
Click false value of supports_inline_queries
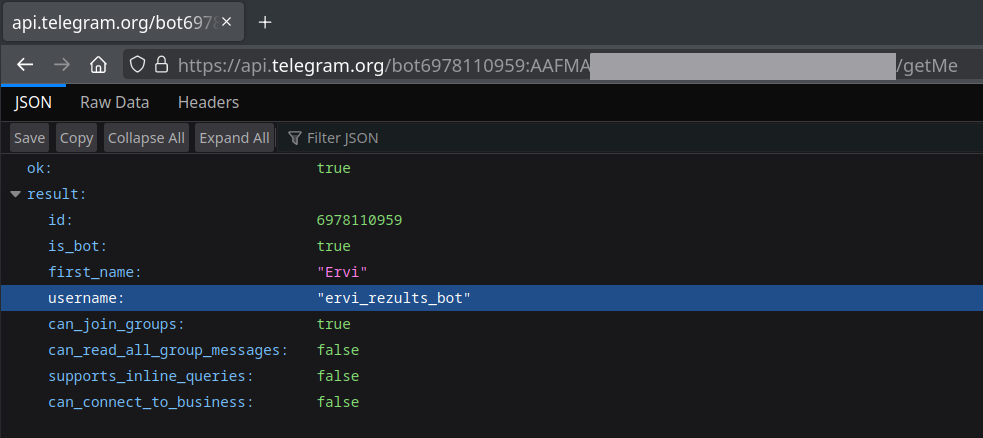pyautogui.click(x=338, y=376)
